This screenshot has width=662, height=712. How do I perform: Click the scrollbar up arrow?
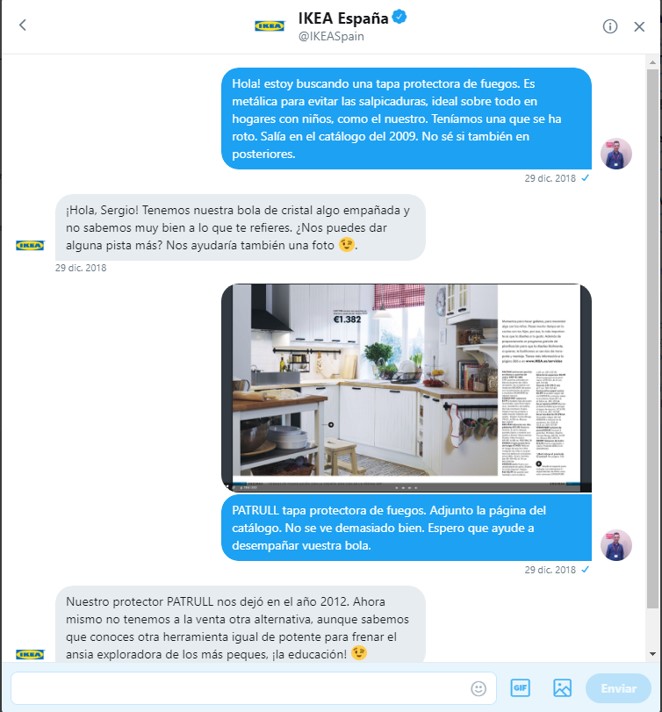(x=652, y=62)
